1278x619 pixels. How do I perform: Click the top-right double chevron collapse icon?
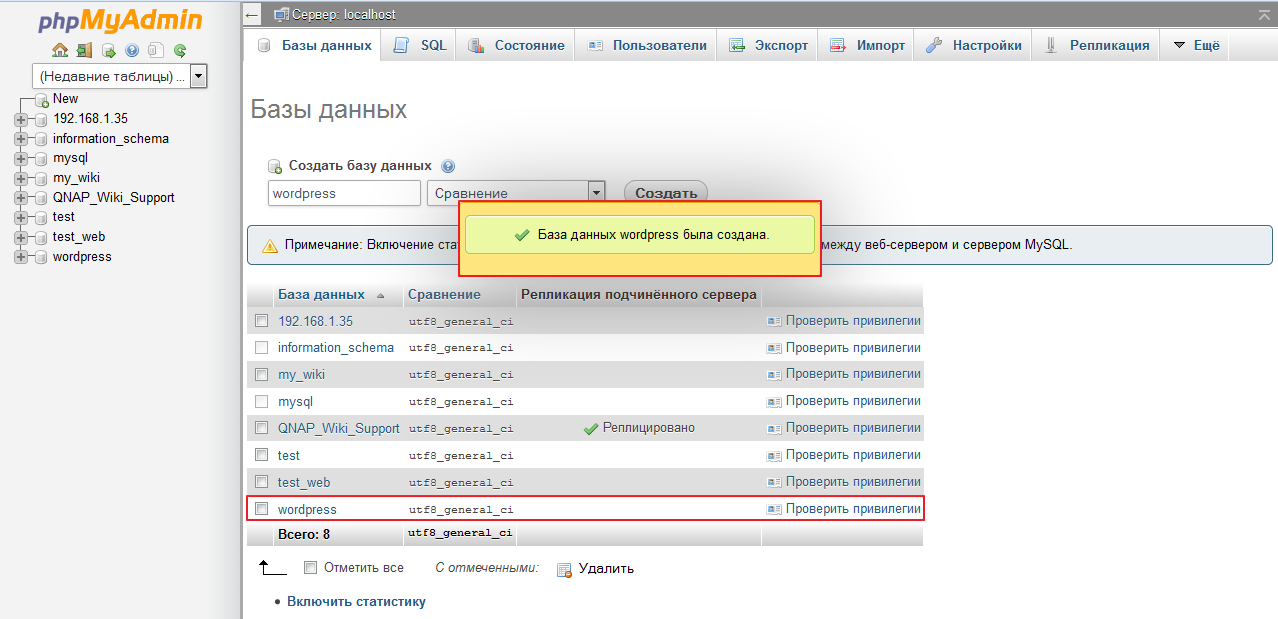pyautogui.click(x=1265, y=14)
